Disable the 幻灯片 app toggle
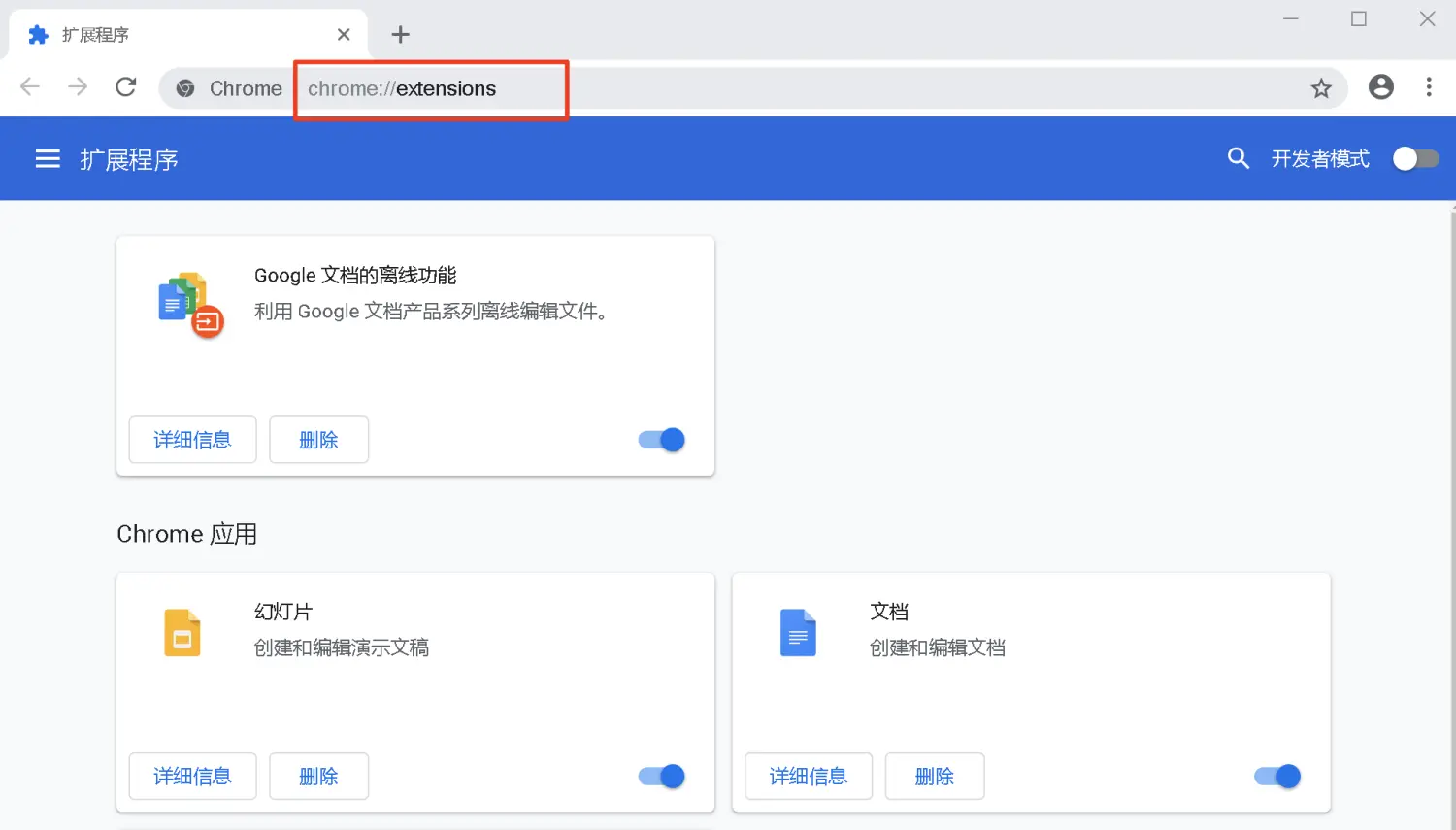The width and height of the screenshot is (1456, 830). (662, 776)
